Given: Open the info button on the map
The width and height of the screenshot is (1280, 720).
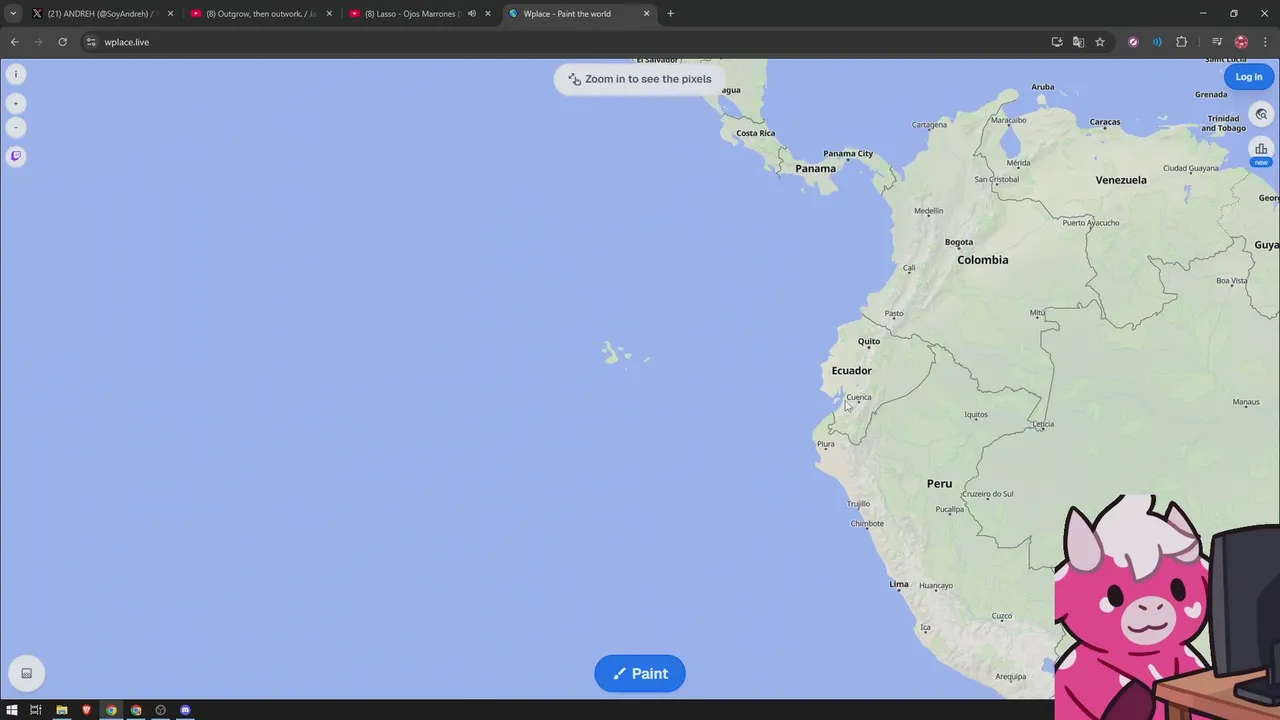Looking at the screenshot, I should click(15, 74).
